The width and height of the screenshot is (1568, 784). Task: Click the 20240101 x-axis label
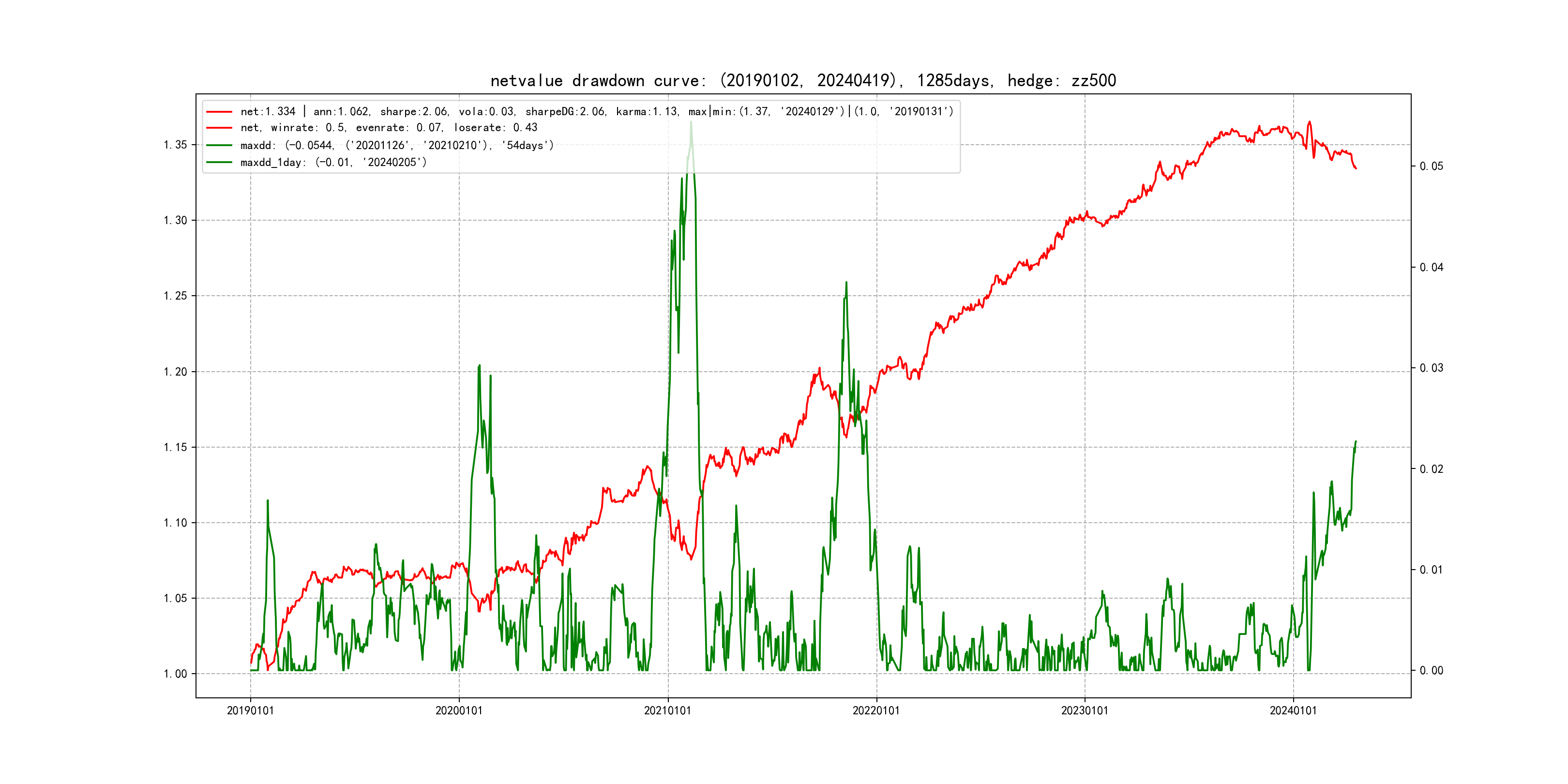(1293, 710)
